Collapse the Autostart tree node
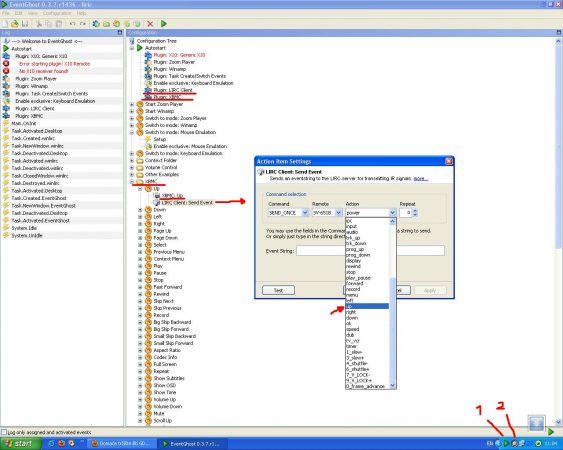 coord(132,48)
